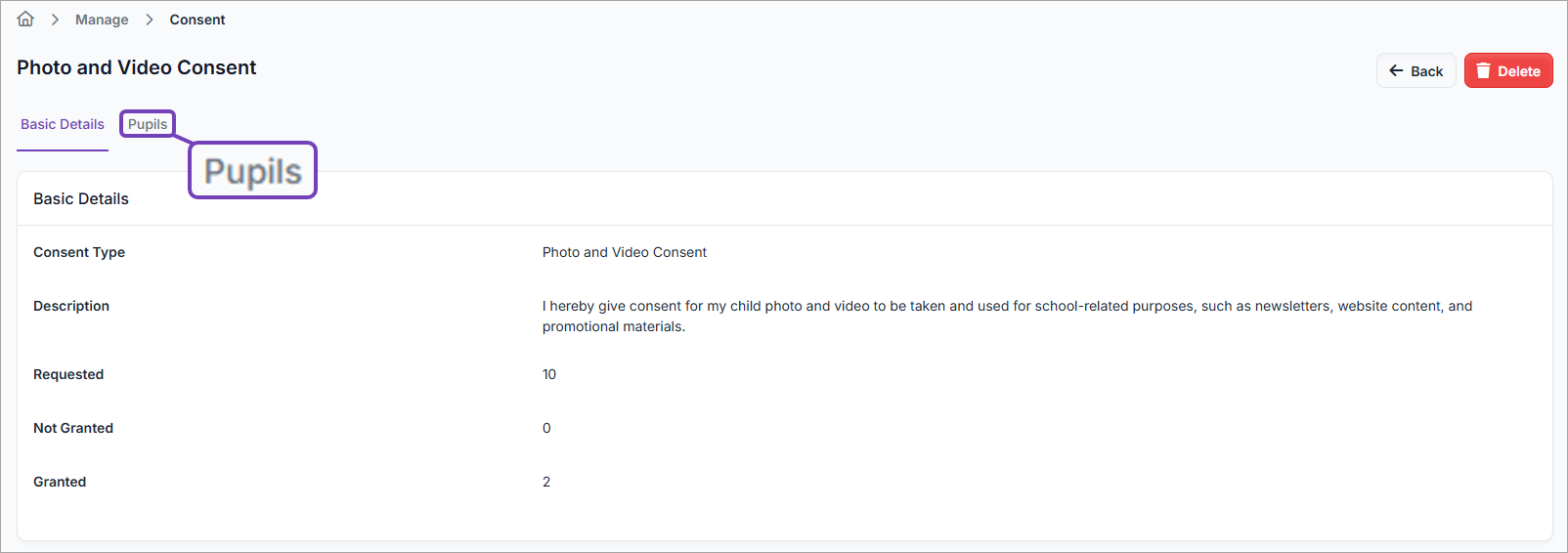
Task: Select the Photo and Video Consent type value
Action: (624, 252)
